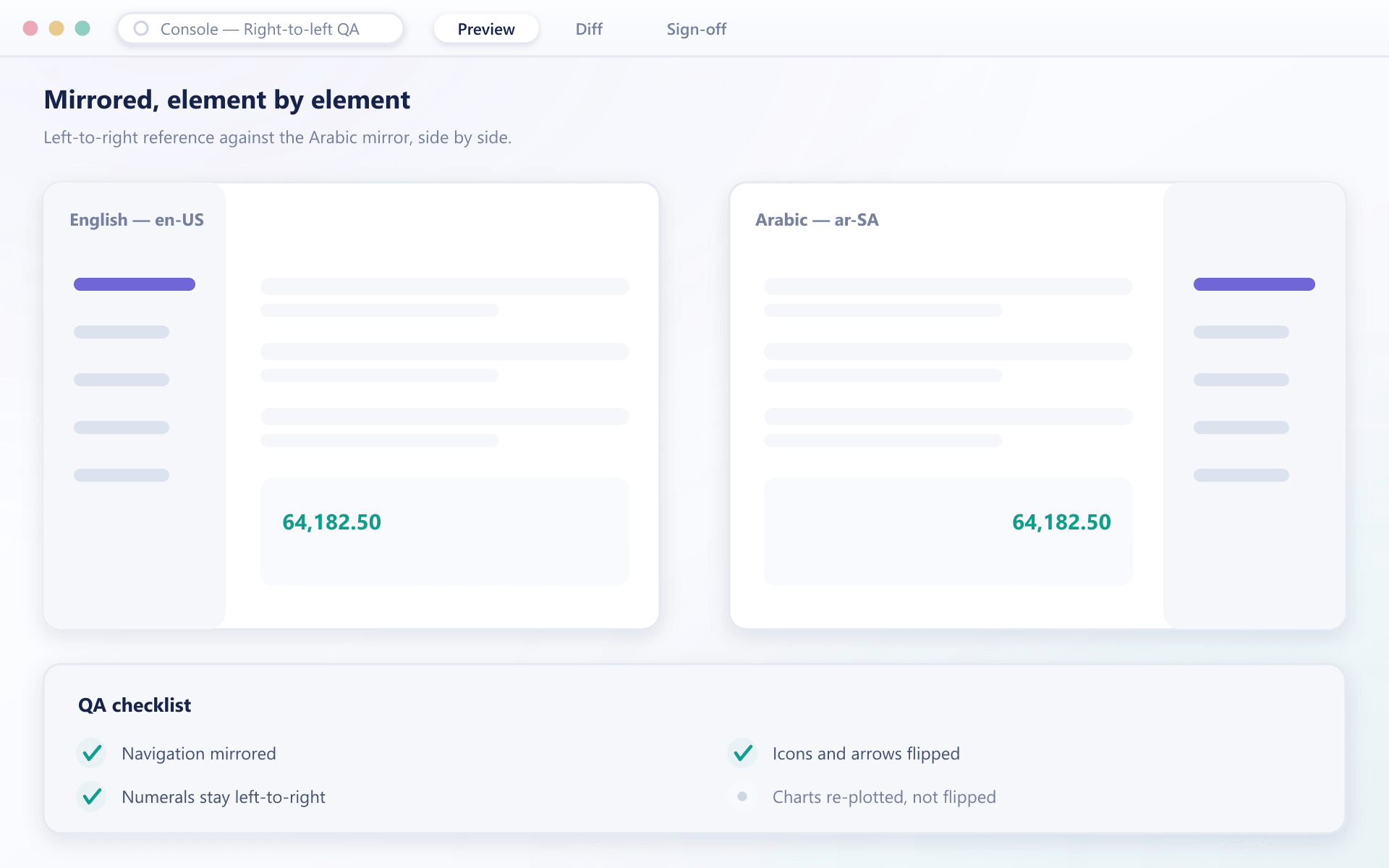
Task: Click the yellow minimize window button
Action: (x=56, y=28)
